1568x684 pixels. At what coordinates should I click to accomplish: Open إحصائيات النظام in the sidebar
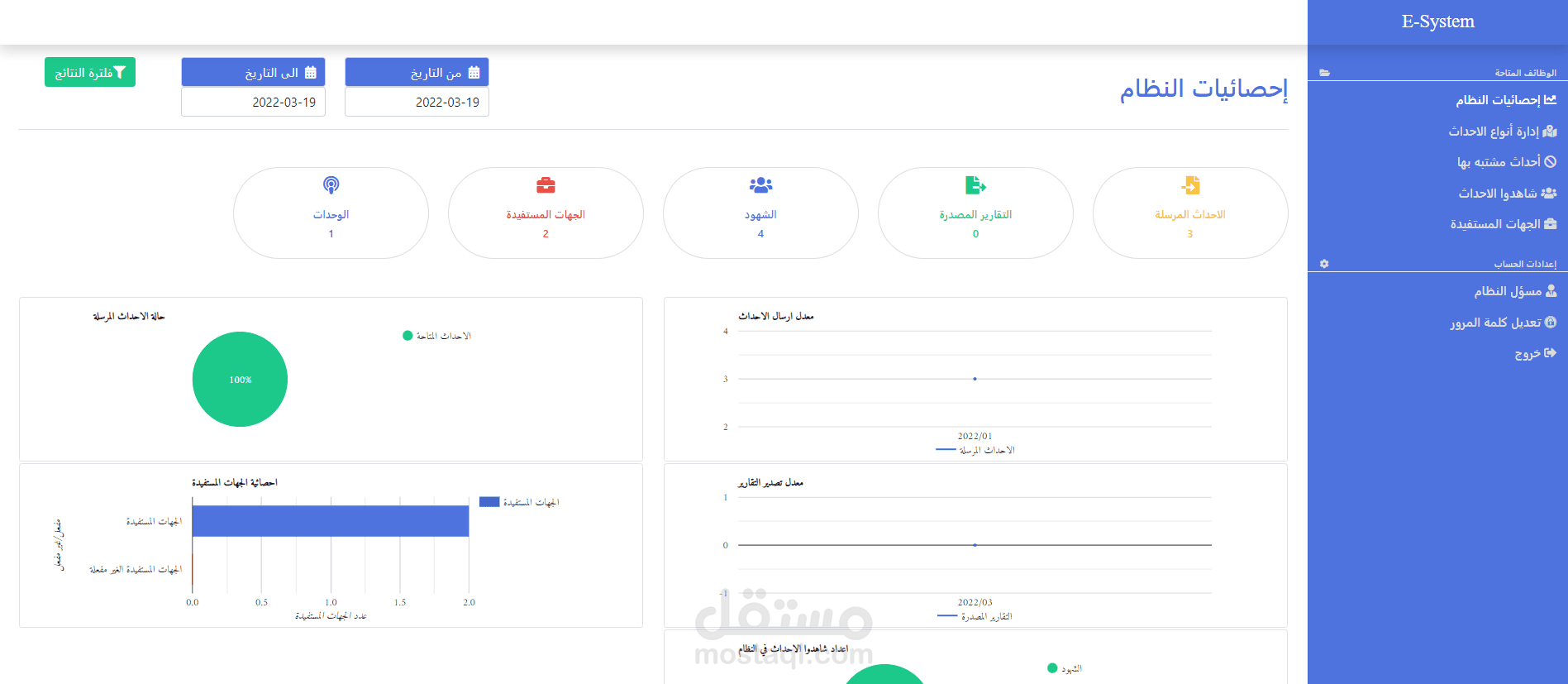(1506, 100)
